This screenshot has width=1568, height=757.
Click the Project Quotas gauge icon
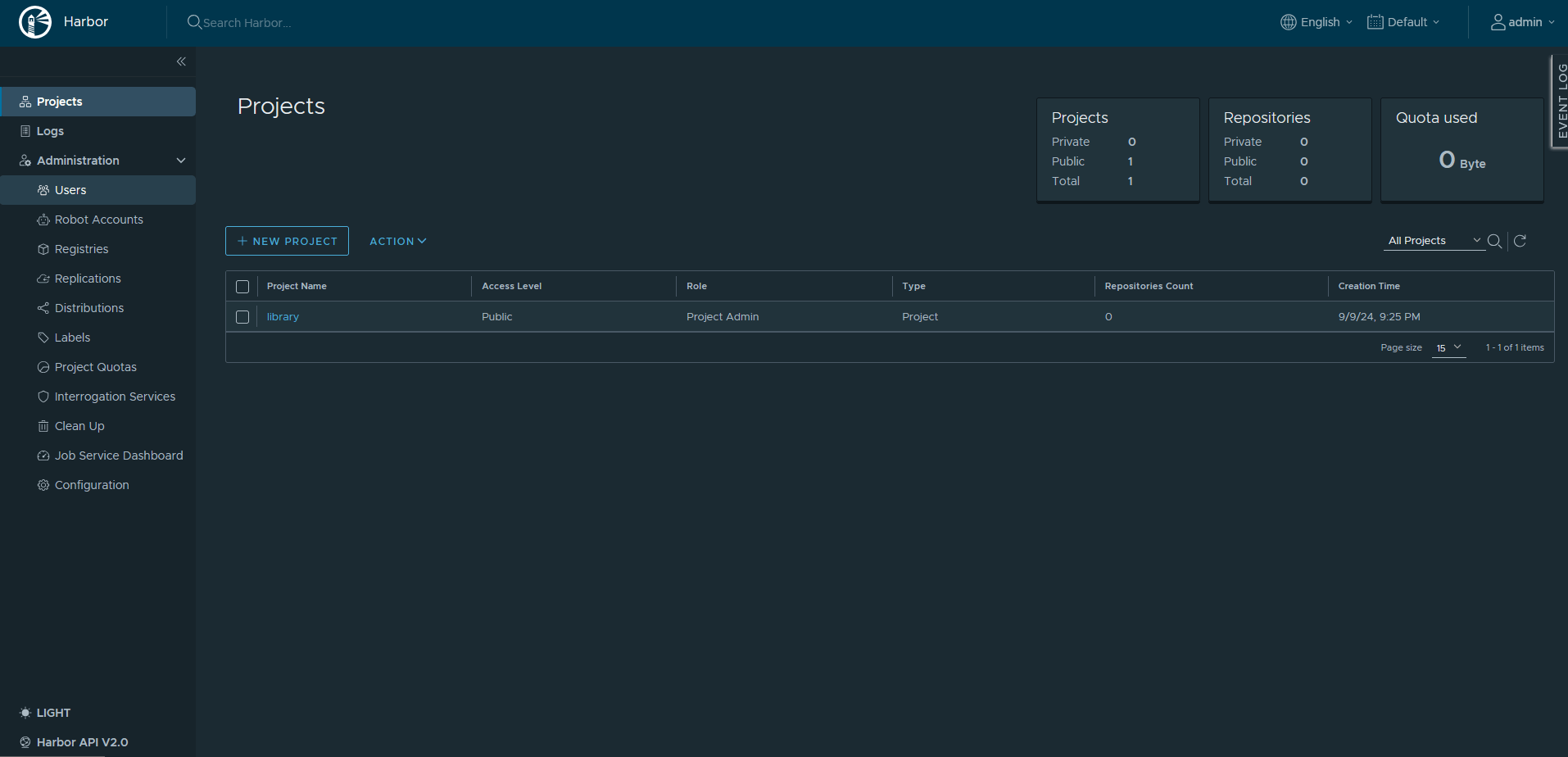click(x=43, y=367)
